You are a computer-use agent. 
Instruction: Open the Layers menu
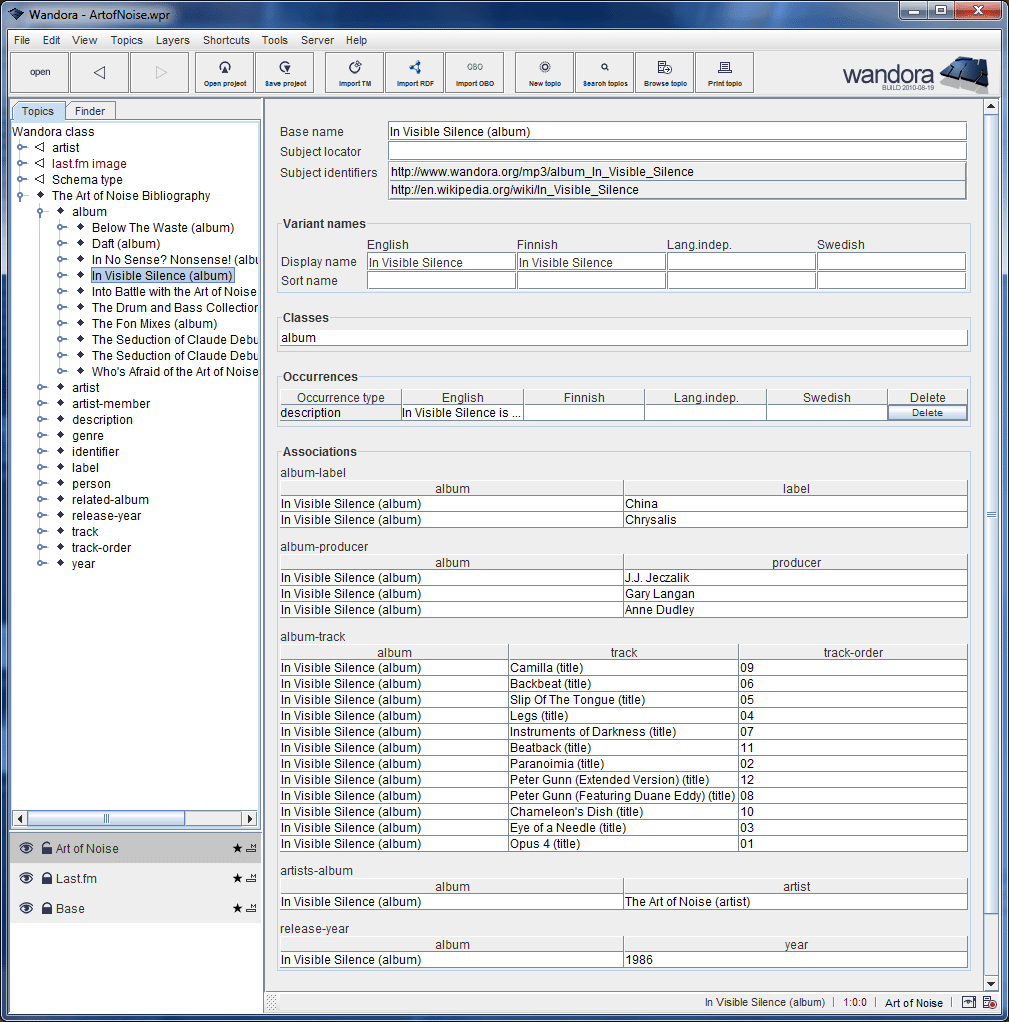coord(172,40)
